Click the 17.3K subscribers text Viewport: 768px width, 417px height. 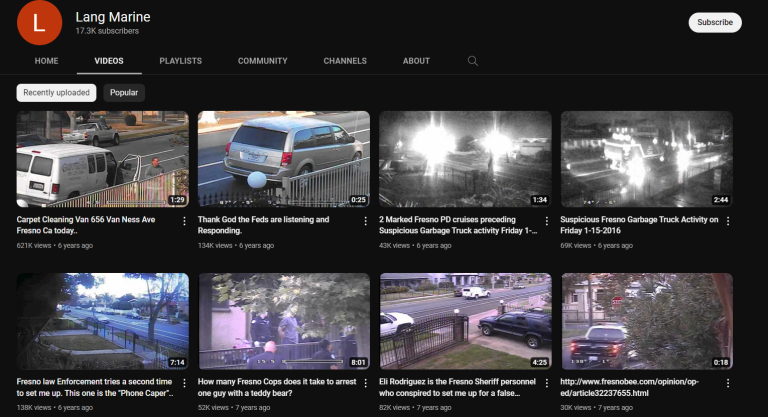coord(107,31)
